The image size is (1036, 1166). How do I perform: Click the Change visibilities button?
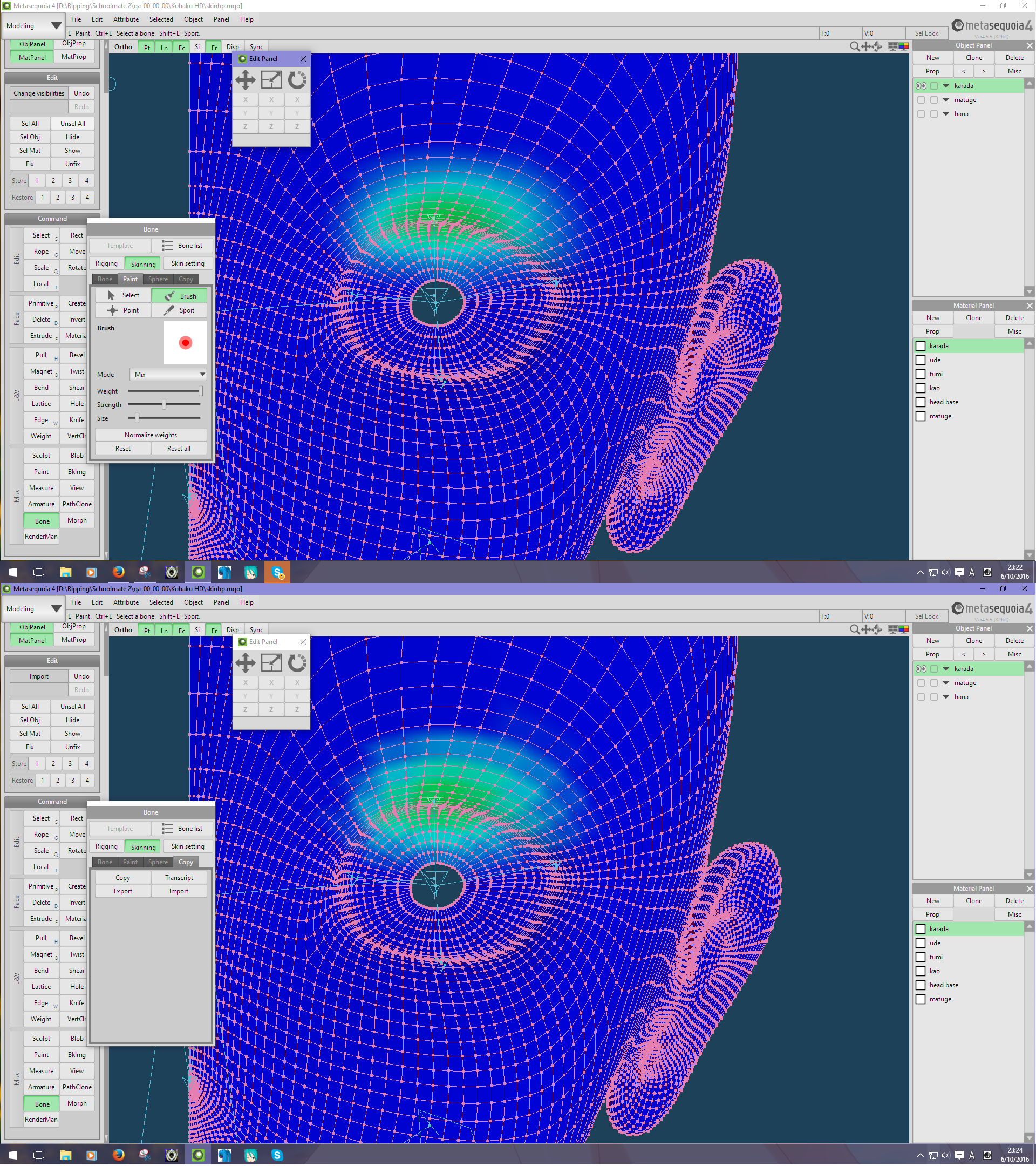click(x=39, y=93)
